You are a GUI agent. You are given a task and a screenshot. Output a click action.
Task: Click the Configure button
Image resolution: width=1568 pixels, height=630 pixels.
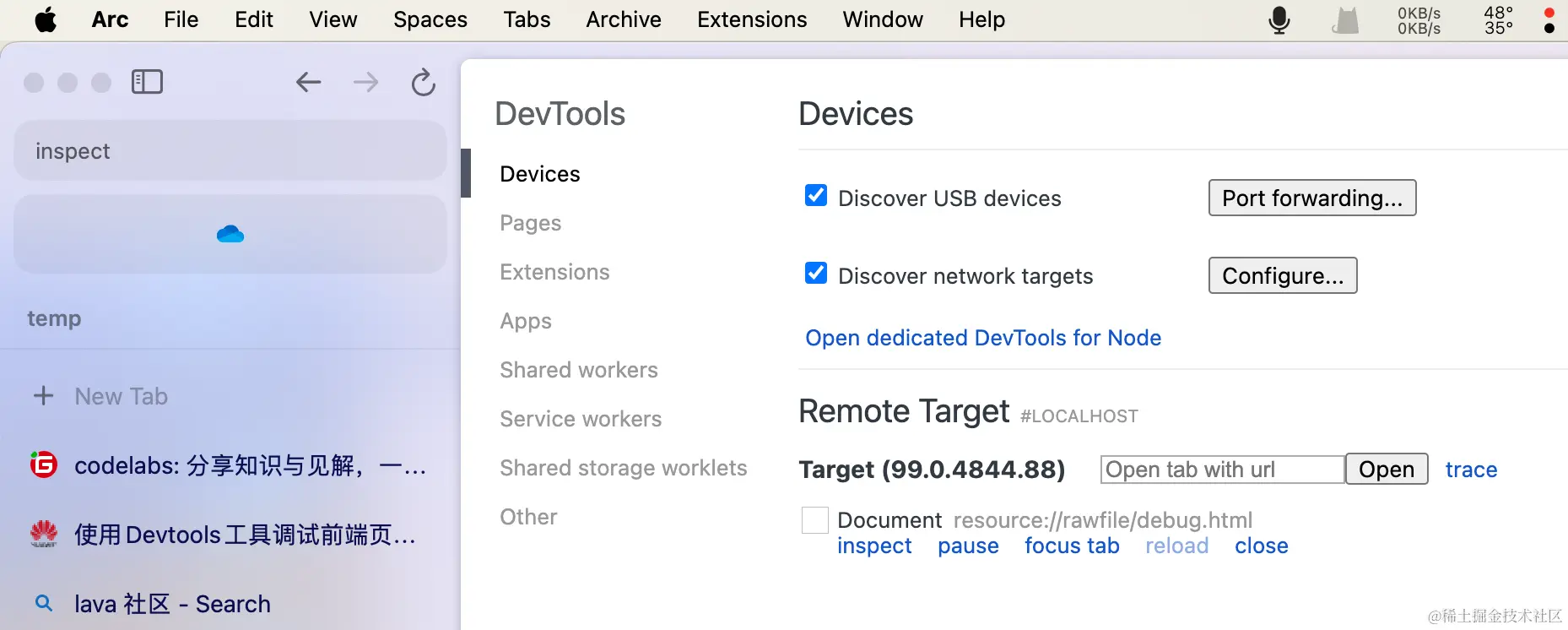[1282, 276]
